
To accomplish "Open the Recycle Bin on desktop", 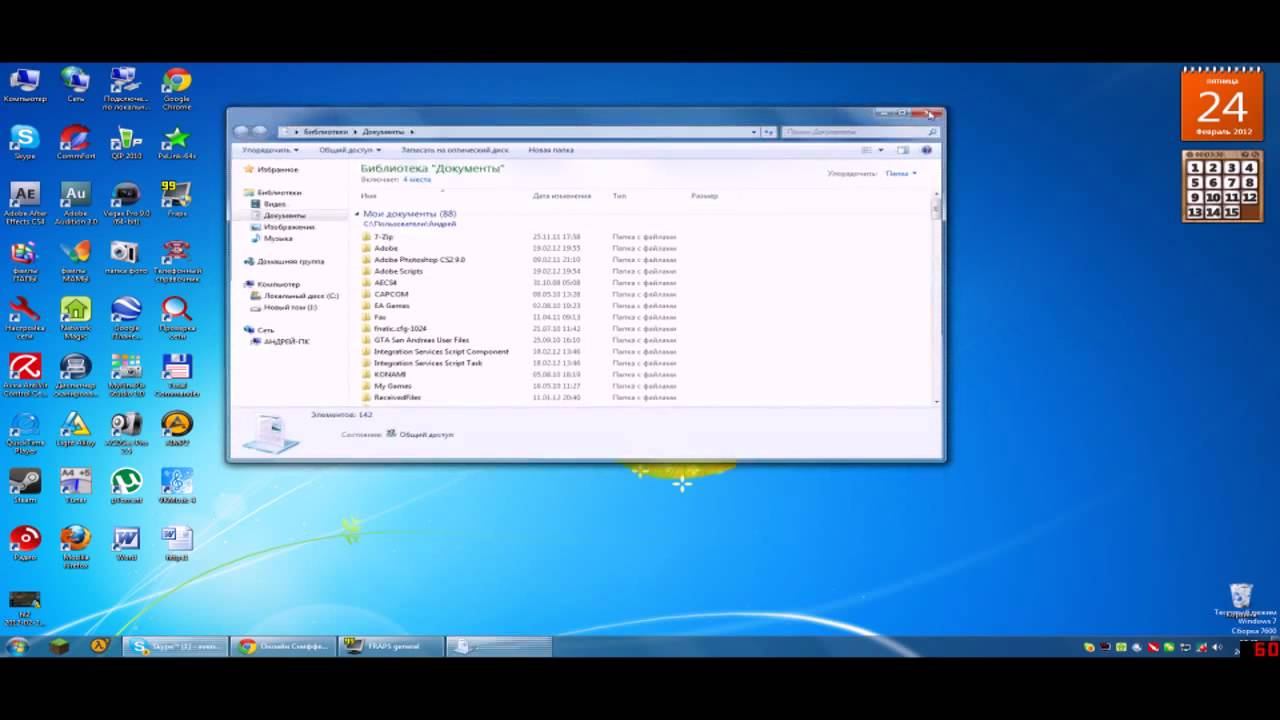I will (x=1241, y=600).
